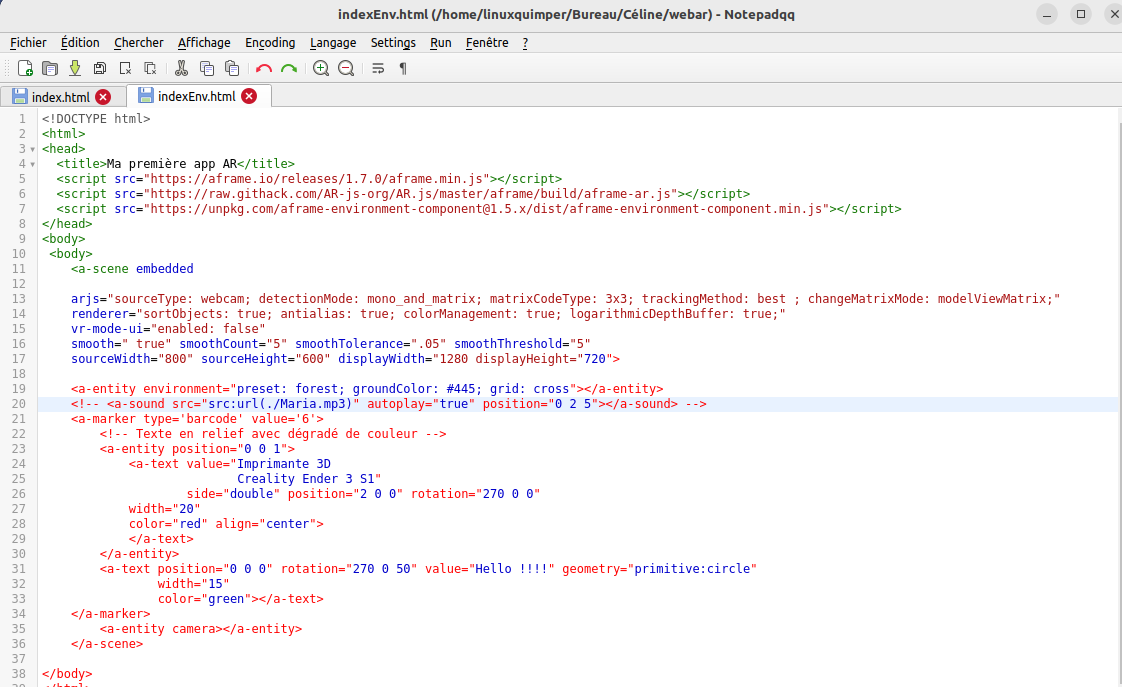
Task: Switch to the index.html tab
Action: point(62,97)
